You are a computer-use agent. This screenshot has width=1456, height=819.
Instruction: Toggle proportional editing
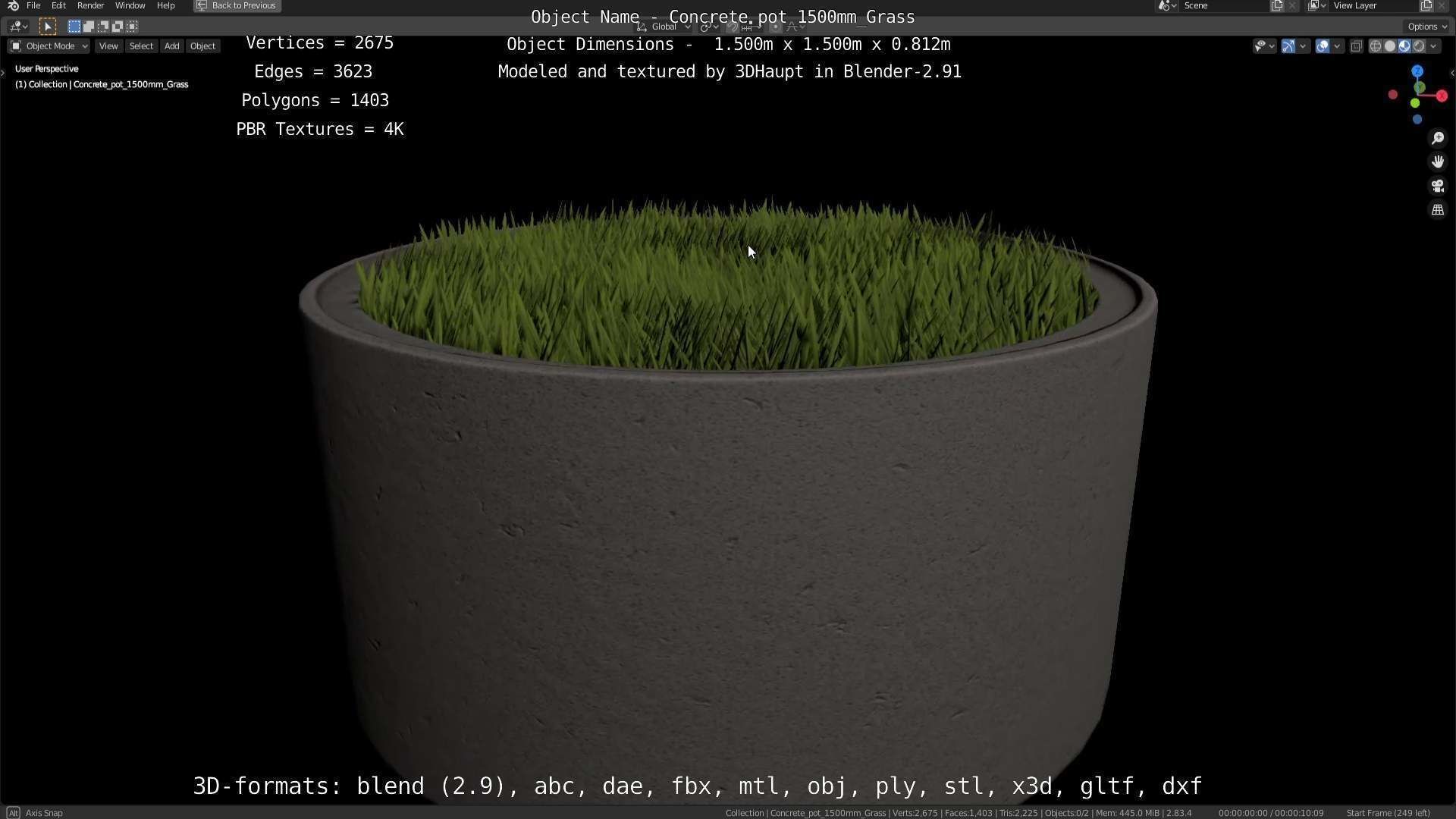click(x=776, y=27)
